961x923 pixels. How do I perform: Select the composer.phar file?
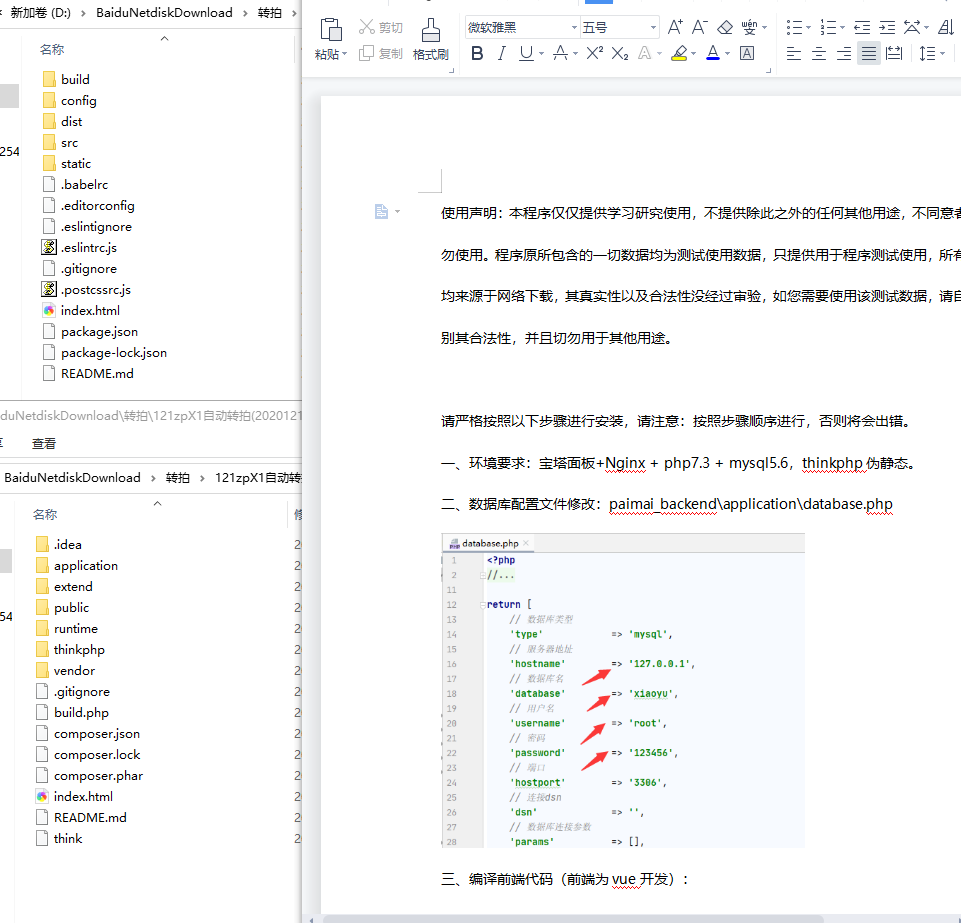(x=89, y=775)
